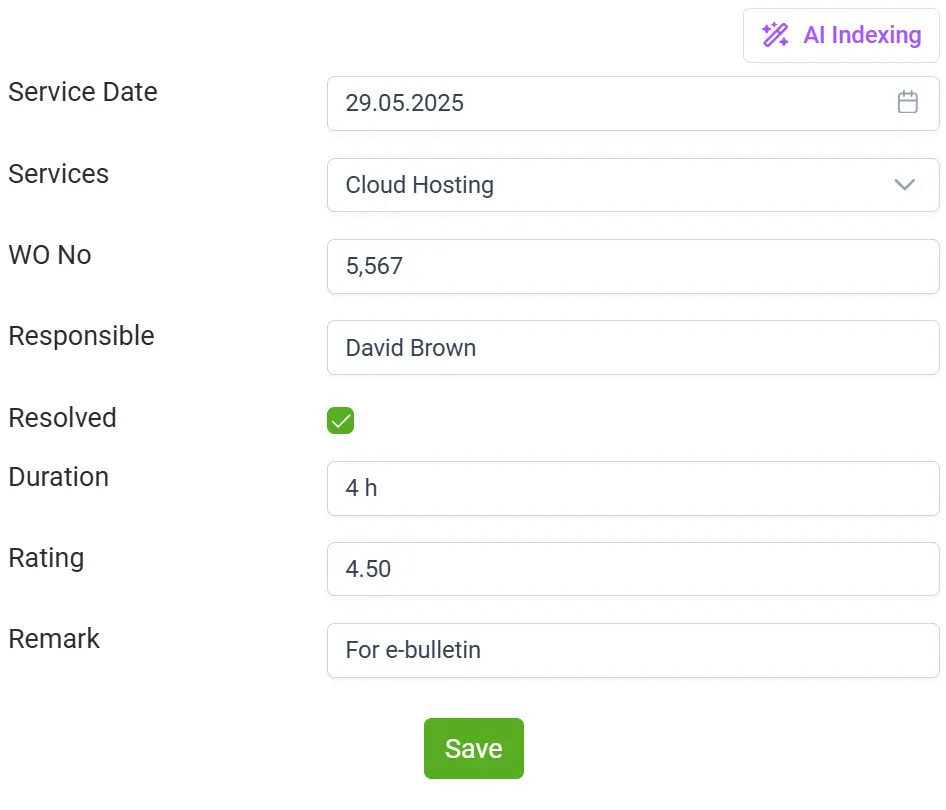946x810 pixels.
Task: Open the calendar picker icon in Service Date
Action: coord(907,102)
